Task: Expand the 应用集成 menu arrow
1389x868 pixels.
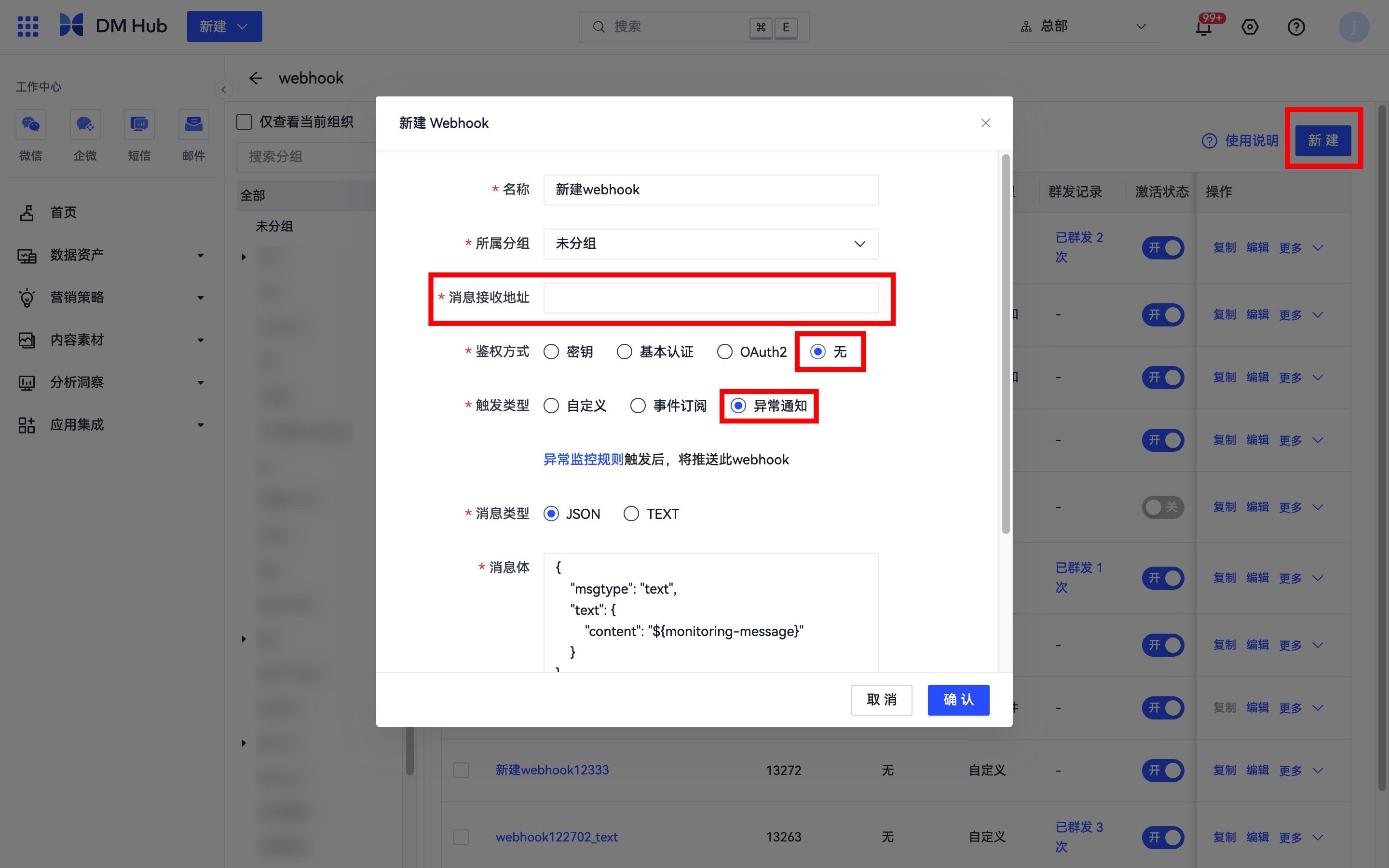Action: click(x=200, y=425)
